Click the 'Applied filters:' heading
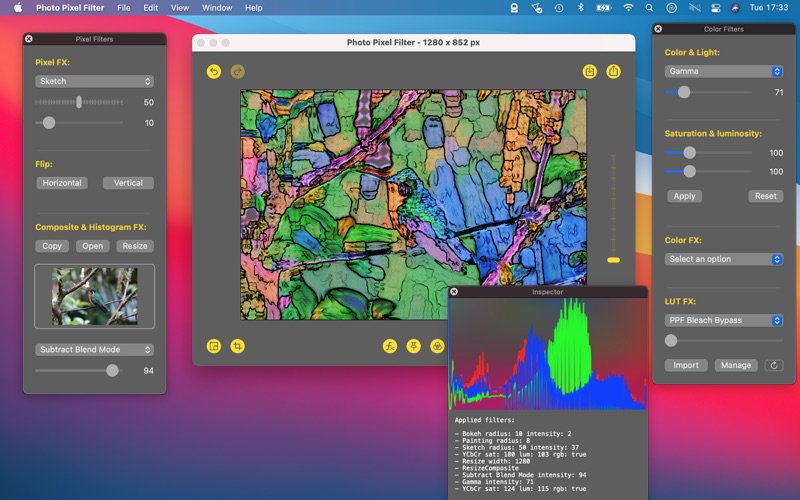 pos(485,420)
